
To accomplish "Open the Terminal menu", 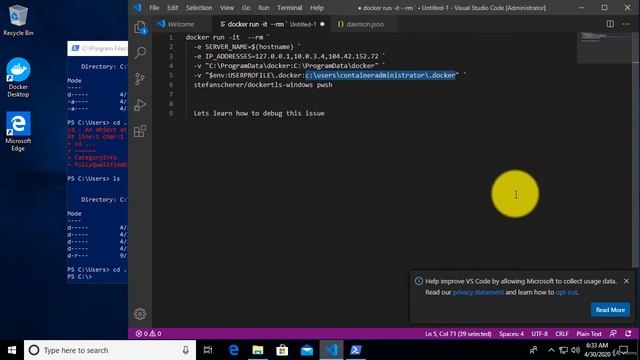I will [x=289, y=8].
